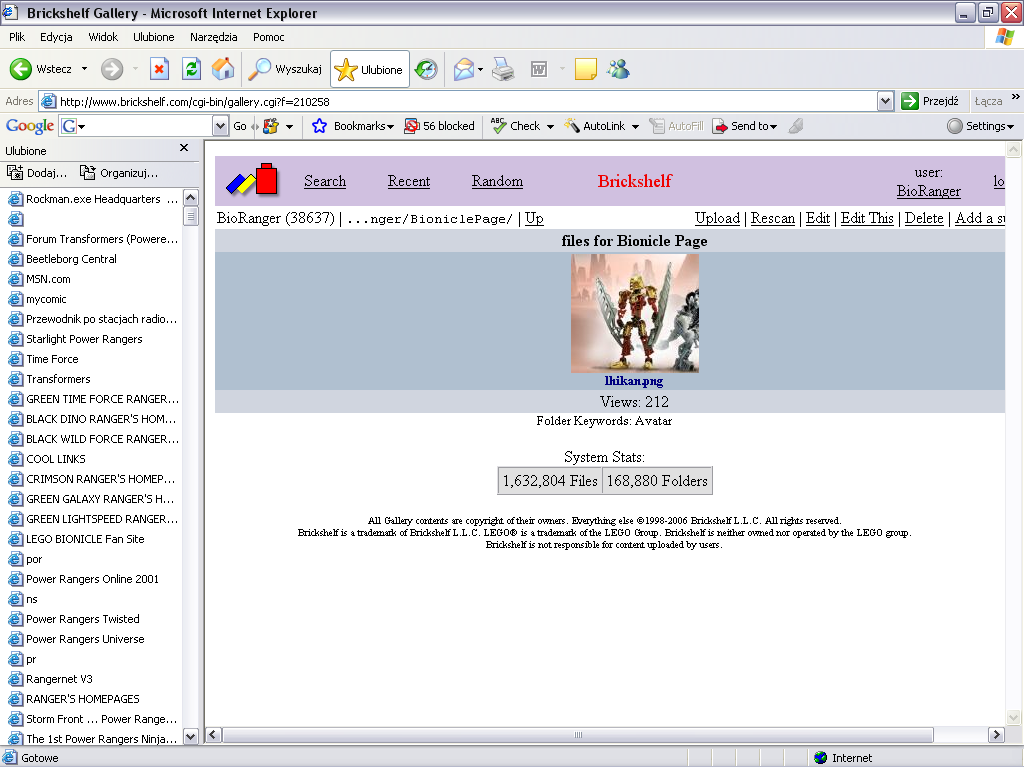Open the Narzędzia menu
The width and height of the screenshot is (1024, 768).
214,37
